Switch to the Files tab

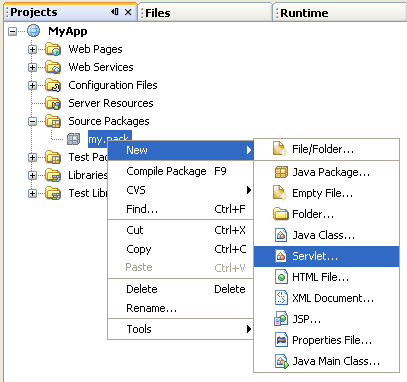tap(206, 13)
